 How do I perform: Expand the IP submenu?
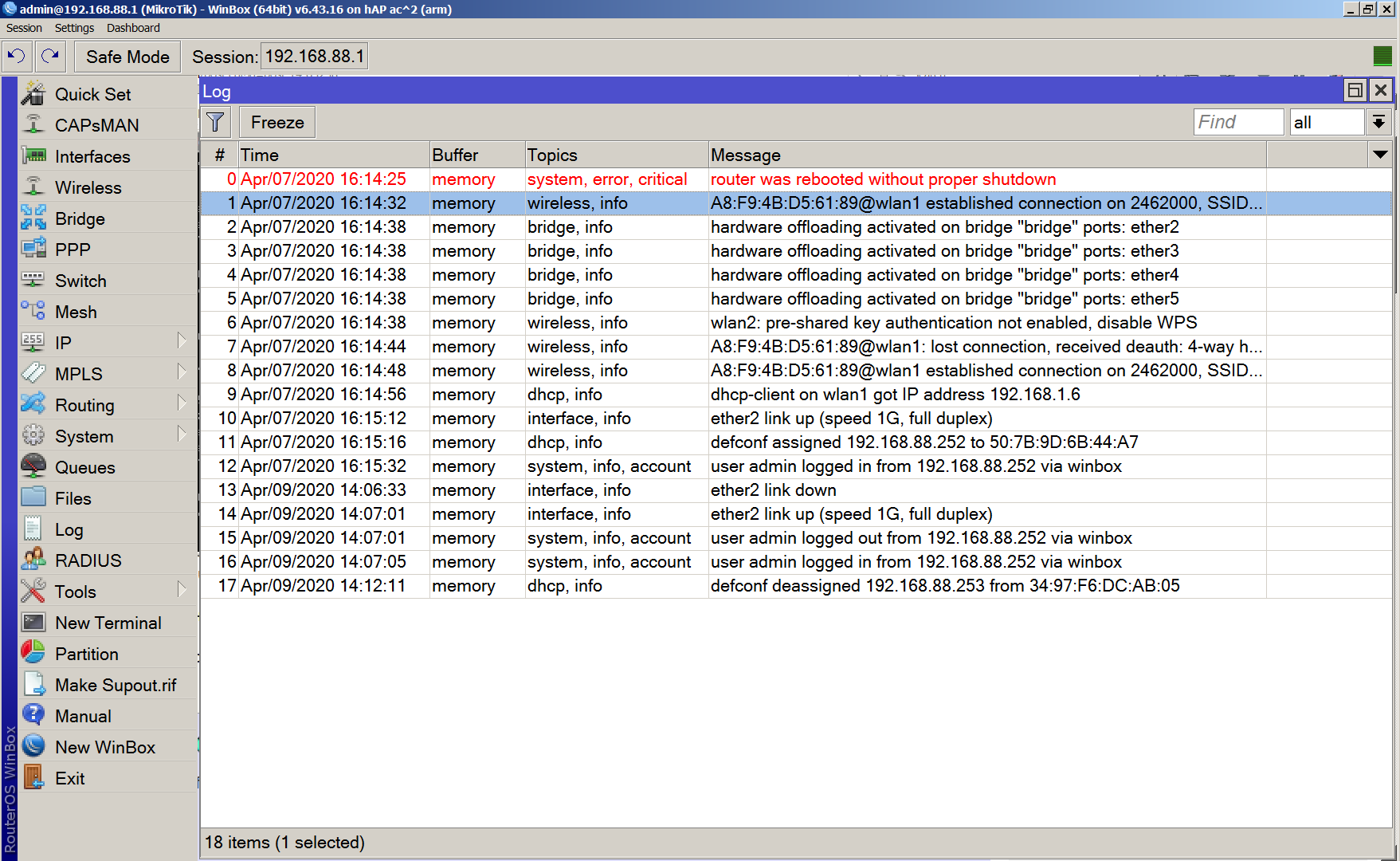182,341
